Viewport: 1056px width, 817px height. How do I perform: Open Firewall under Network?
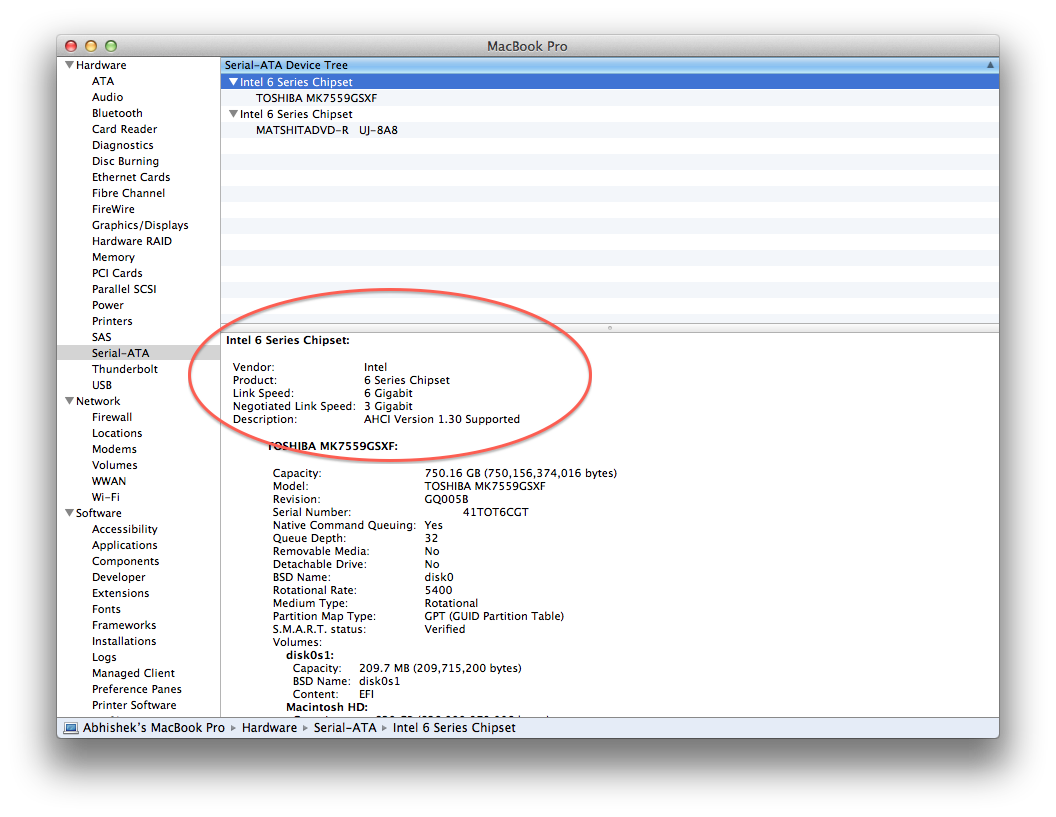pos(112,417)
